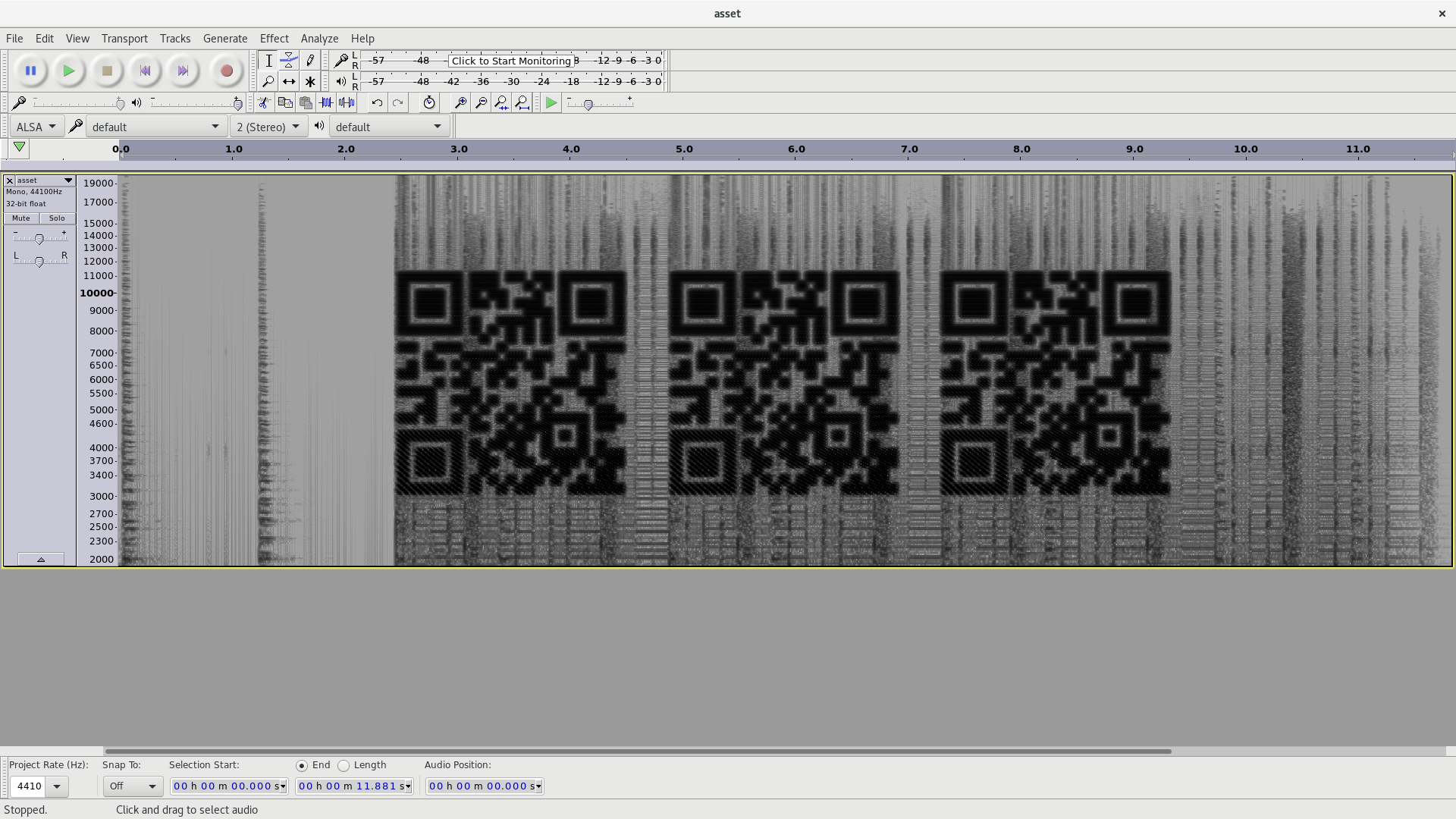Viewport: 1456px width, 819px height.
Task: Click the green timeline pin triangle
Action: [x=19, y=148]
